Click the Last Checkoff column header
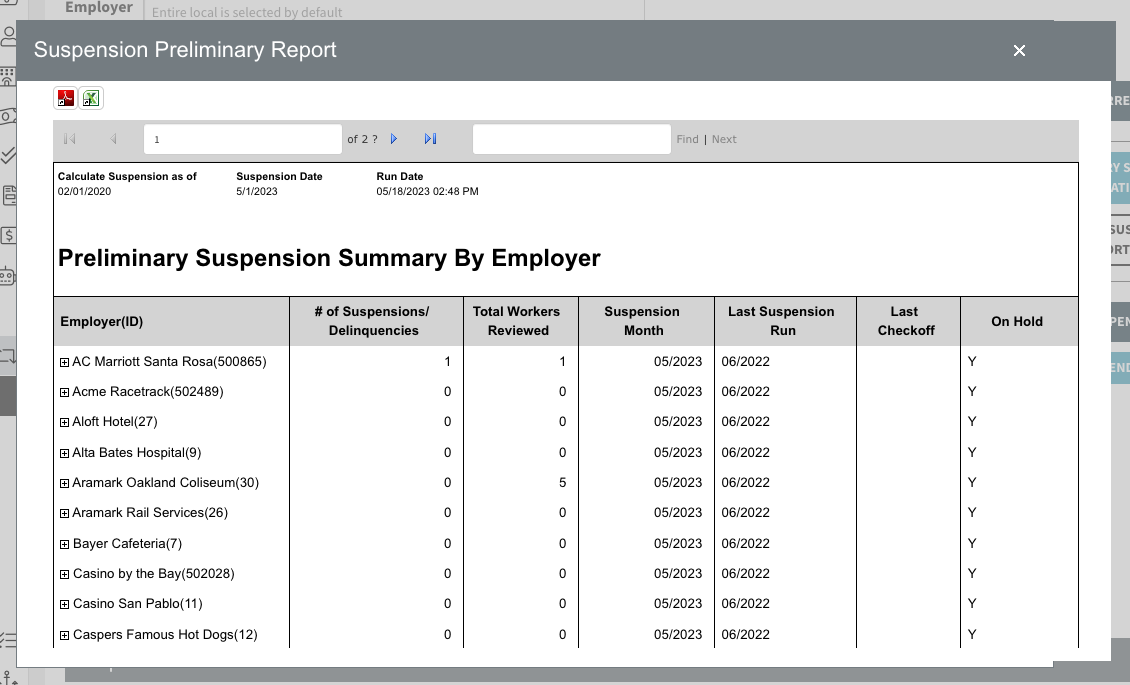This screenshot has width=1130, height=685. point(908,321)
